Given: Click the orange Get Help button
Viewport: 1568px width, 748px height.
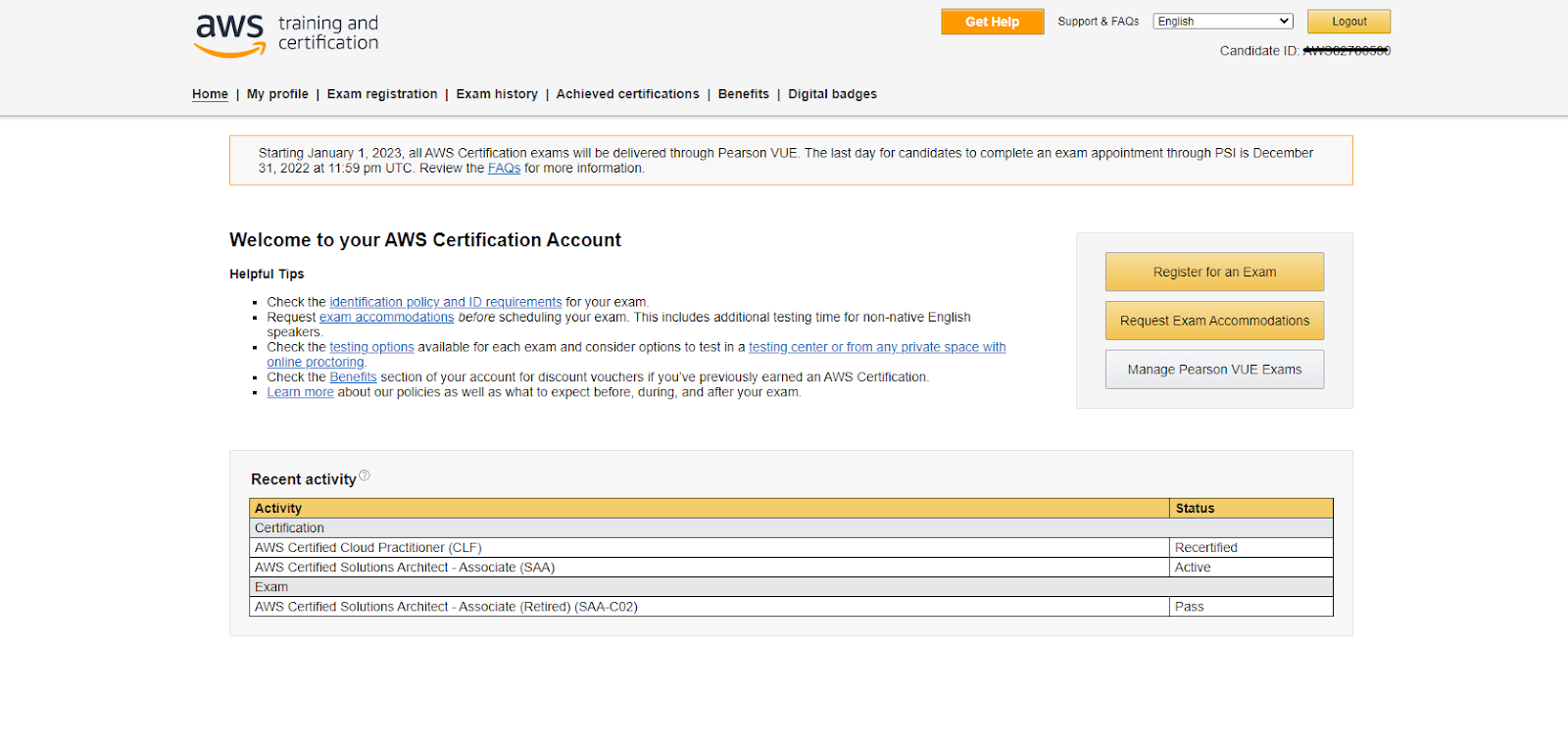Looking at the screenshot, I should tap(993, 22).
